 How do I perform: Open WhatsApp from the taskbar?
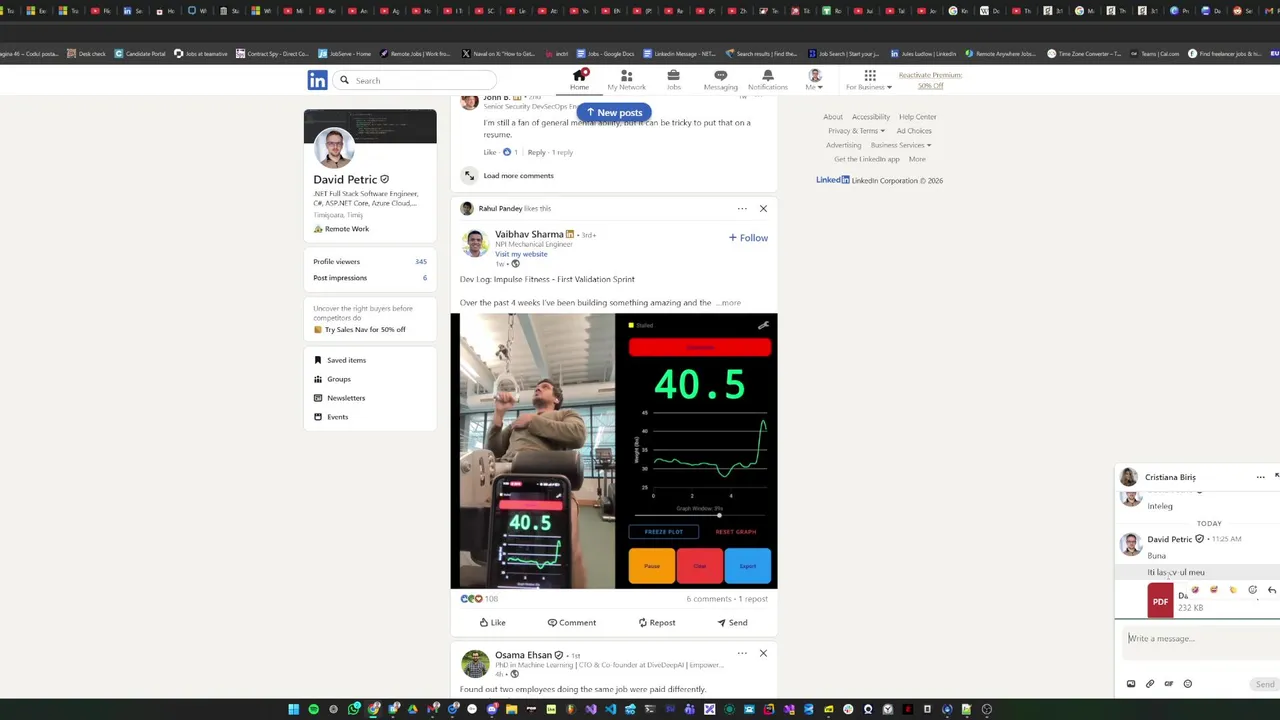(354, 710)
